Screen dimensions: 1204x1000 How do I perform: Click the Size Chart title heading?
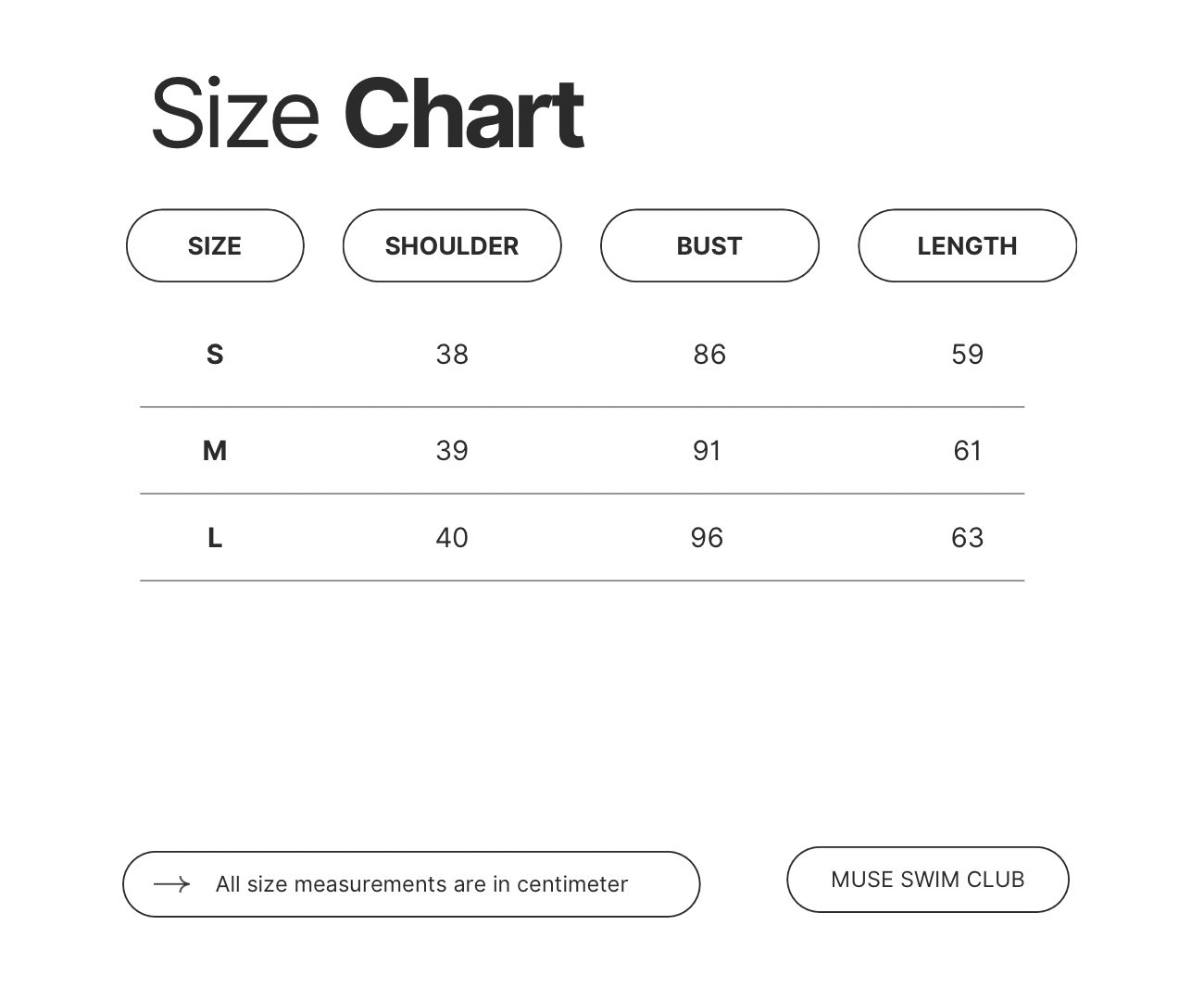368,114
